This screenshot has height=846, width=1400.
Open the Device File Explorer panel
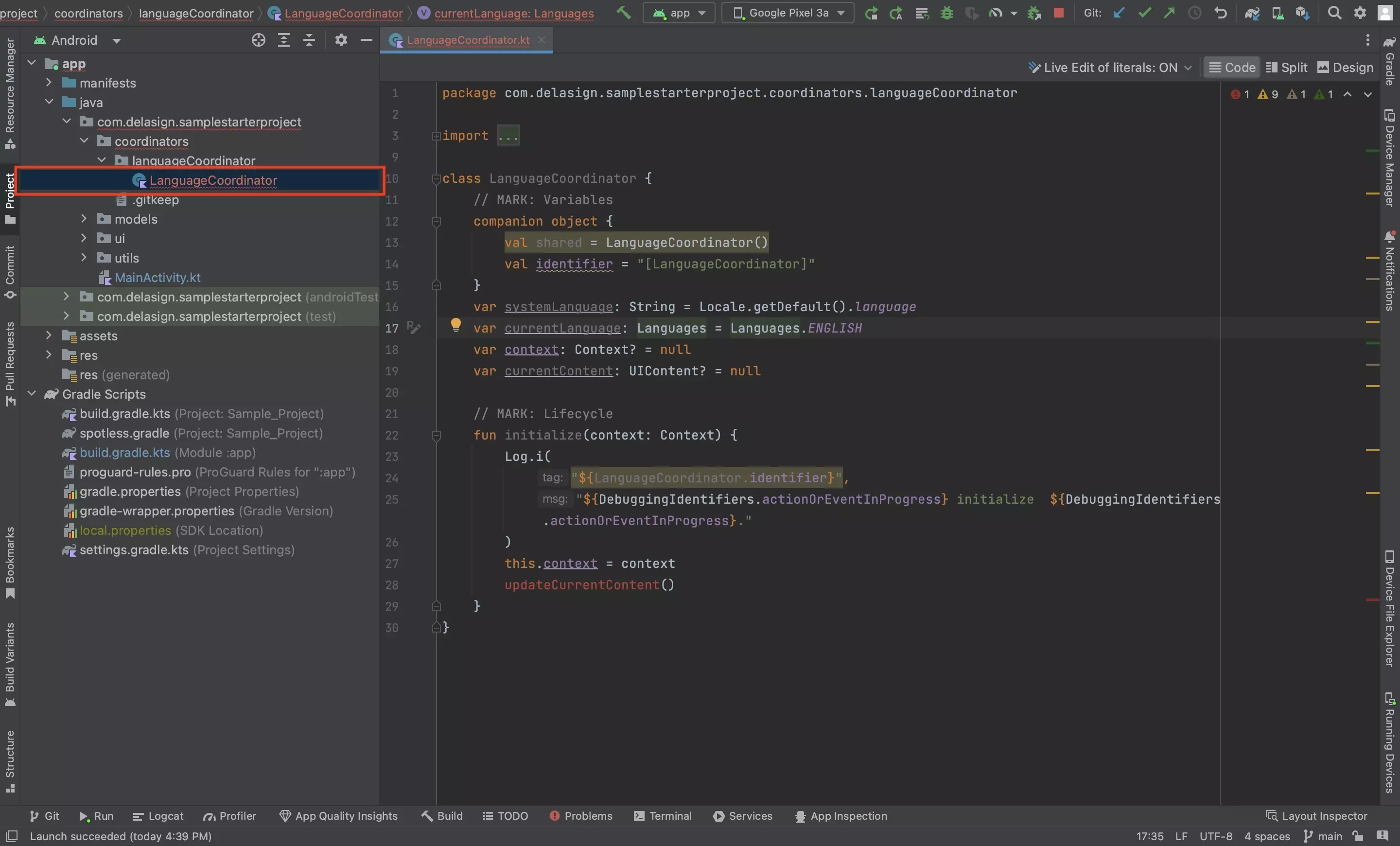click(x=1390, y=608)
